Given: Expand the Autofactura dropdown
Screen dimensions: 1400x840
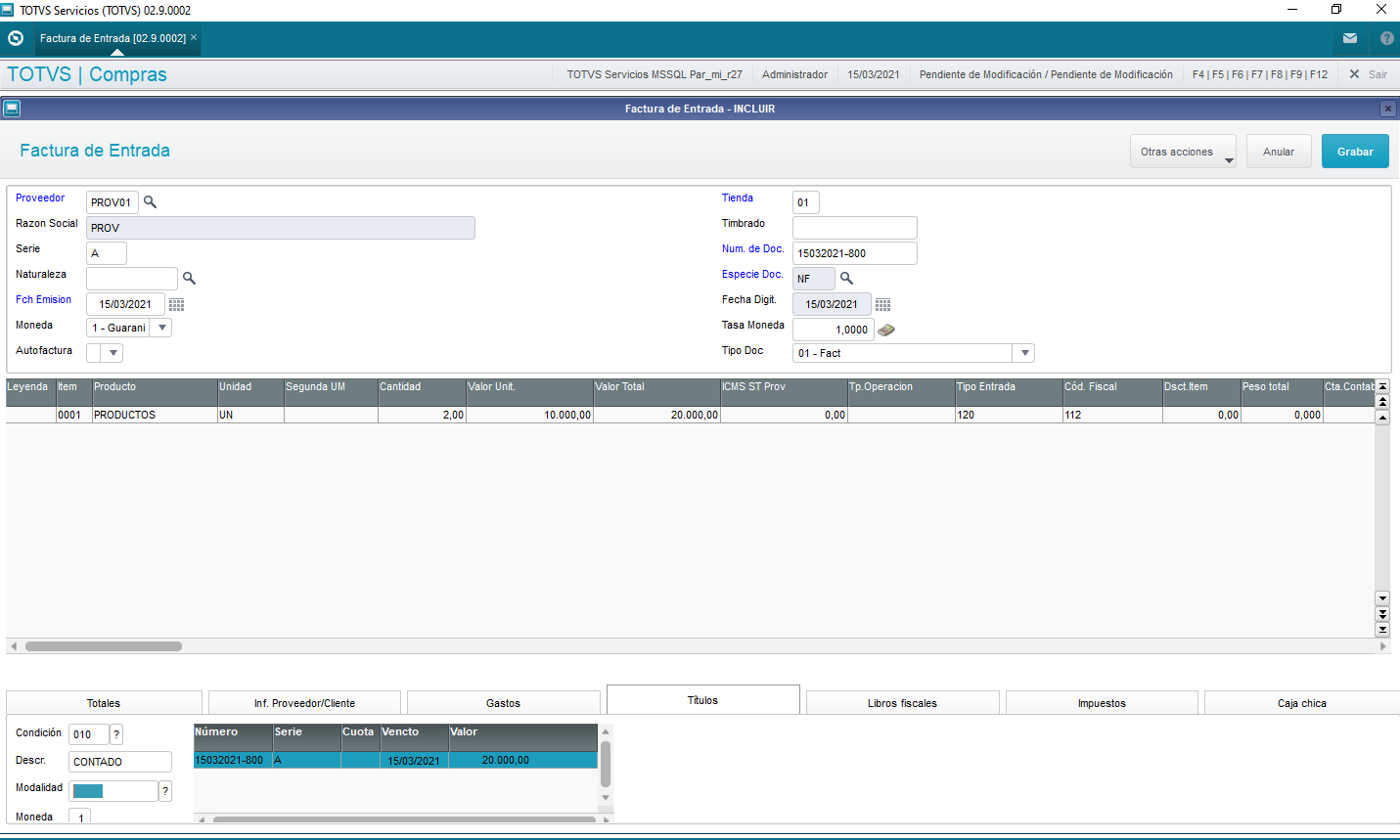Looking at the screenshot, I should [x=113, y=353].
